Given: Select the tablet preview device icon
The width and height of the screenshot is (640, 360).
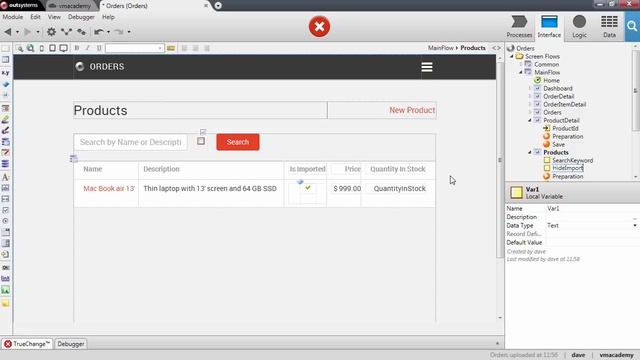Looking at the screenshot, I should [x=52, y=48].
